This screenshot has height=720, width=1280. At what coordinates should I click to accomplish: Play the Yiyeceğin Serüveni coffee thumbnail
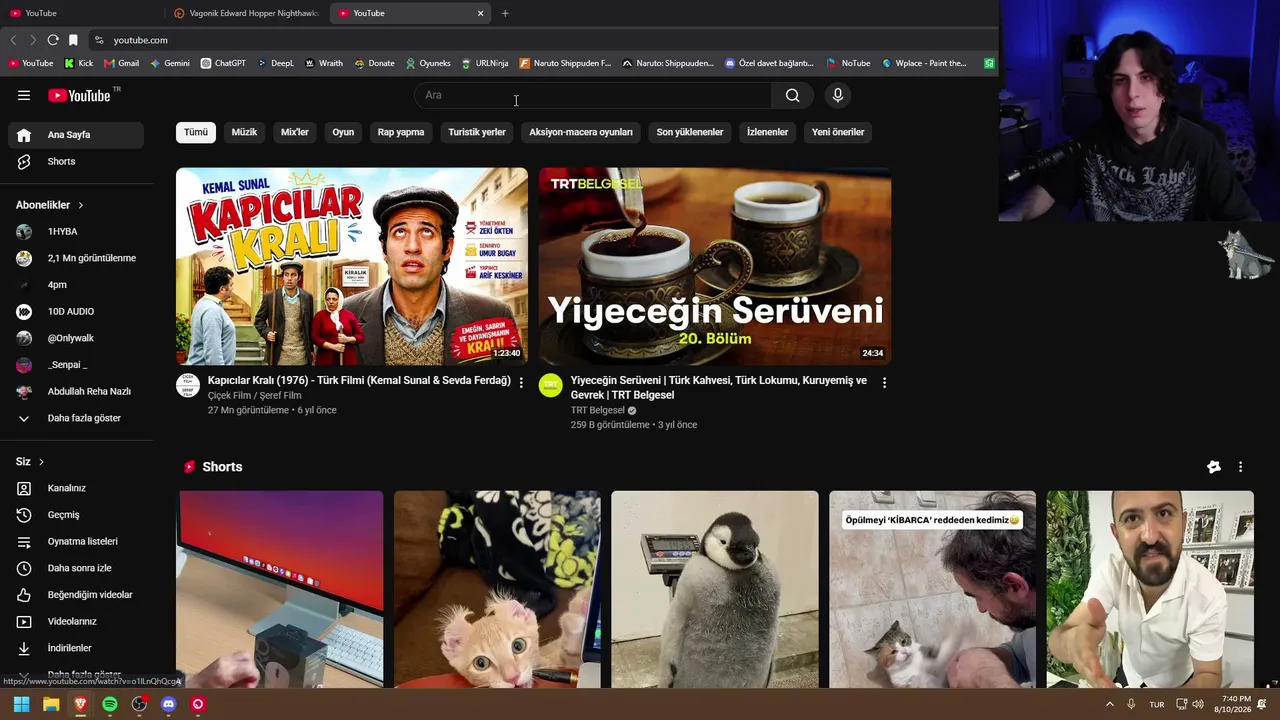coord(715,266)
